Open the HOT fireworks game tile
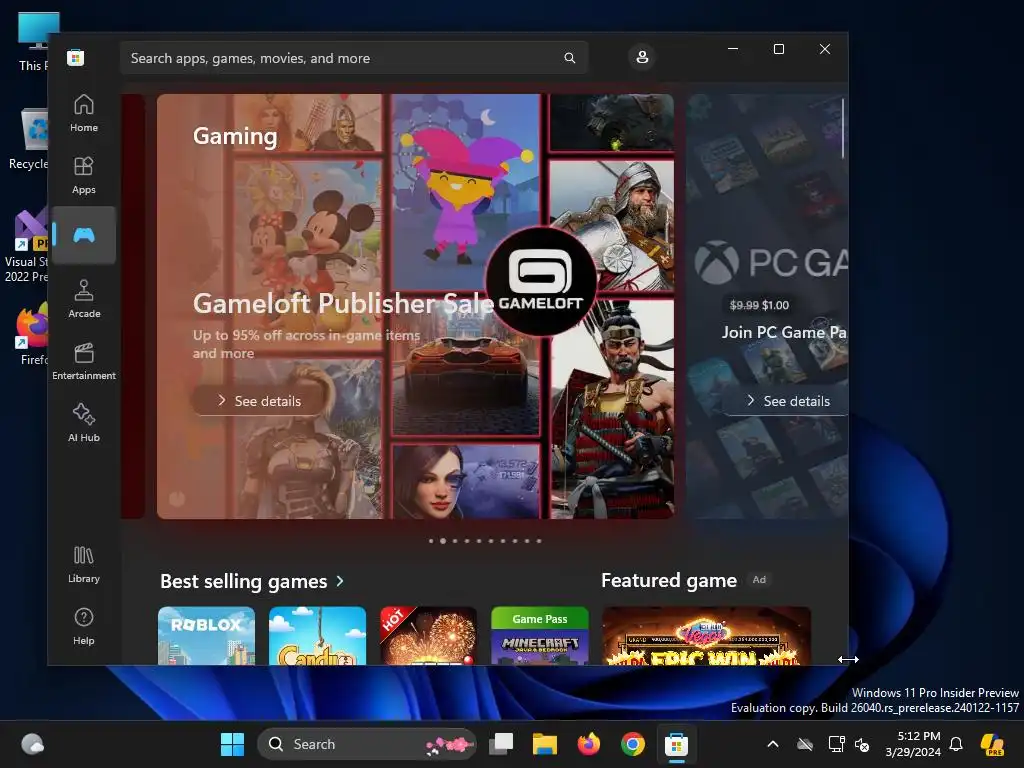The image size is (1024, 768). pyautogui.click(x=428, y=635)
